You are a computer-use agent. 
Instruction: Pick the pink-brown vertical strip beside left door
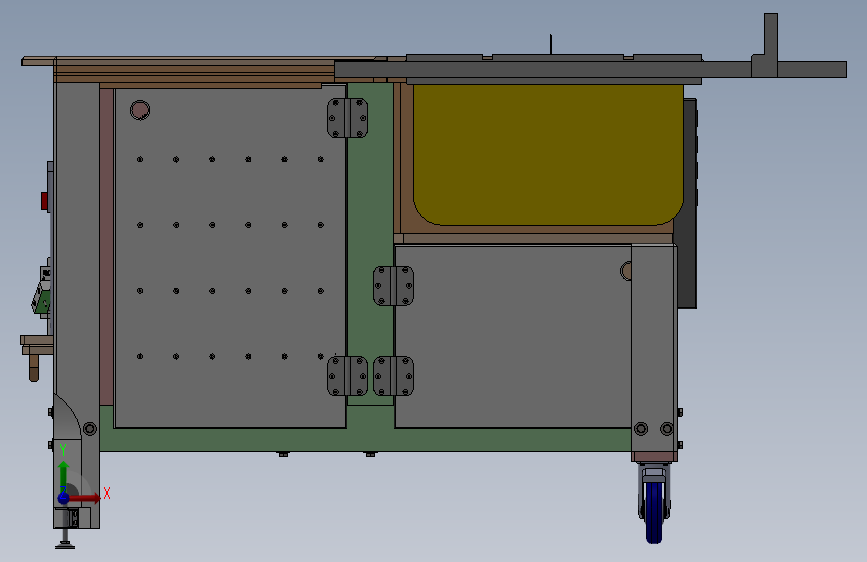coord(107,247)
